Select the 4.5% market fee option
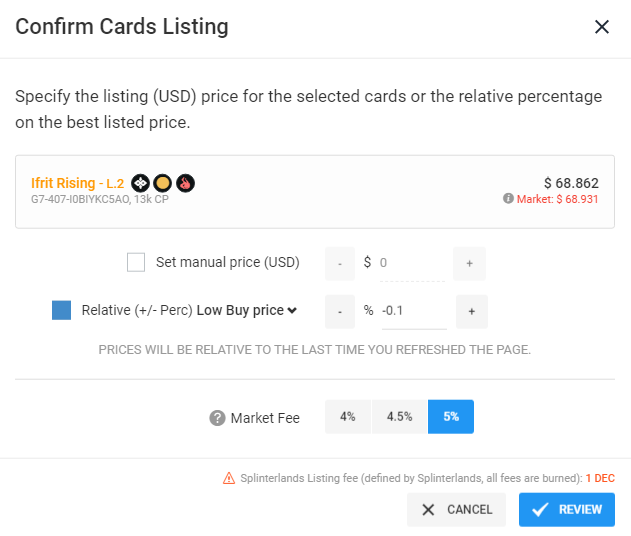 (400, 416)
